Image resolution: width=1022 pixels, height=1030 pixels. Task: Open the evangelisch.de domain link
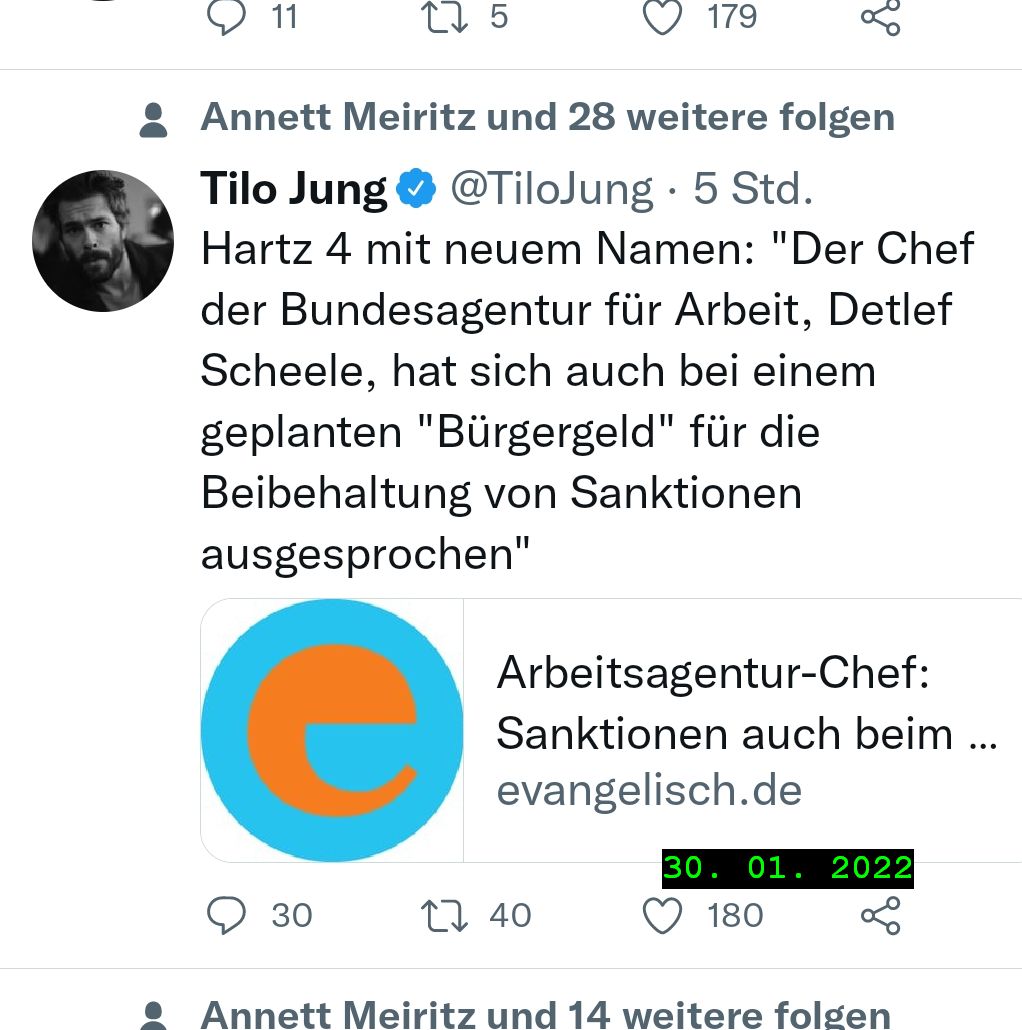pyautogui.click(x=649, y=791)
